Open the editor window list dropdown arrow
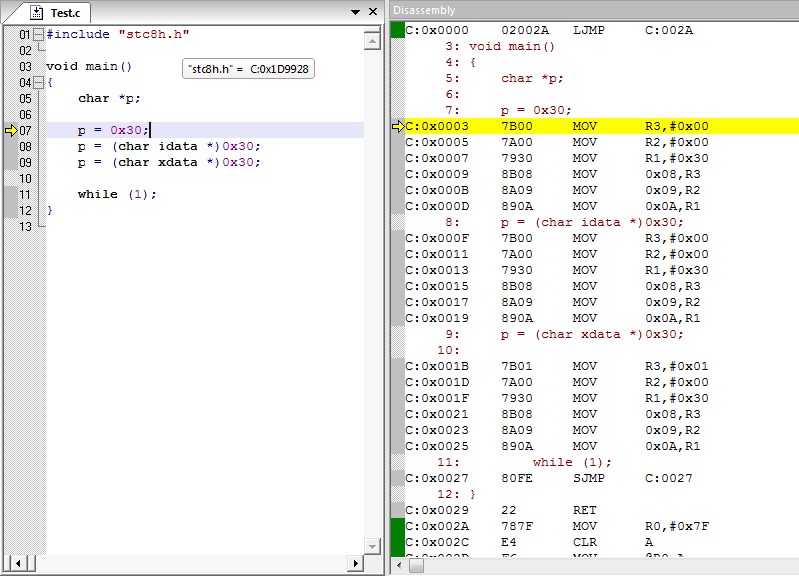 tap(355, 12)
